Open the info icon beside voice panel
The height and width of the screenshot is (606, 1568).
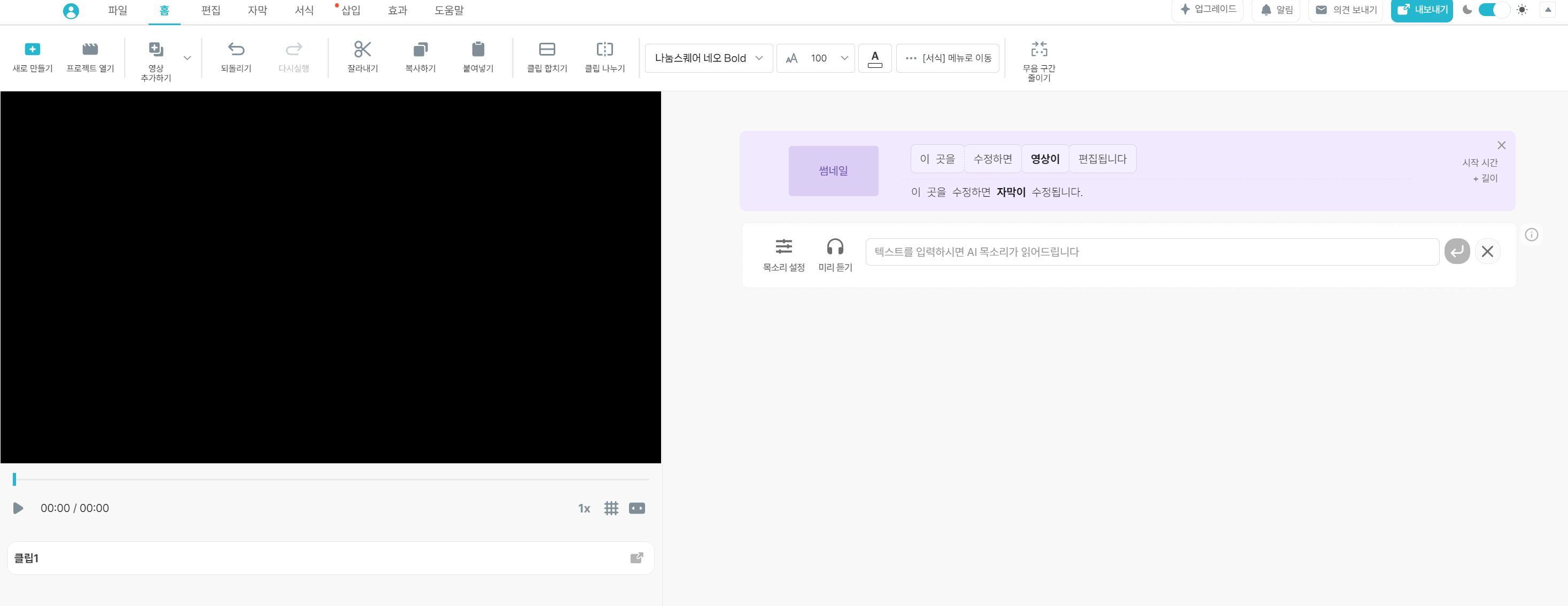pyautogui.click(x=1532, y=234)
